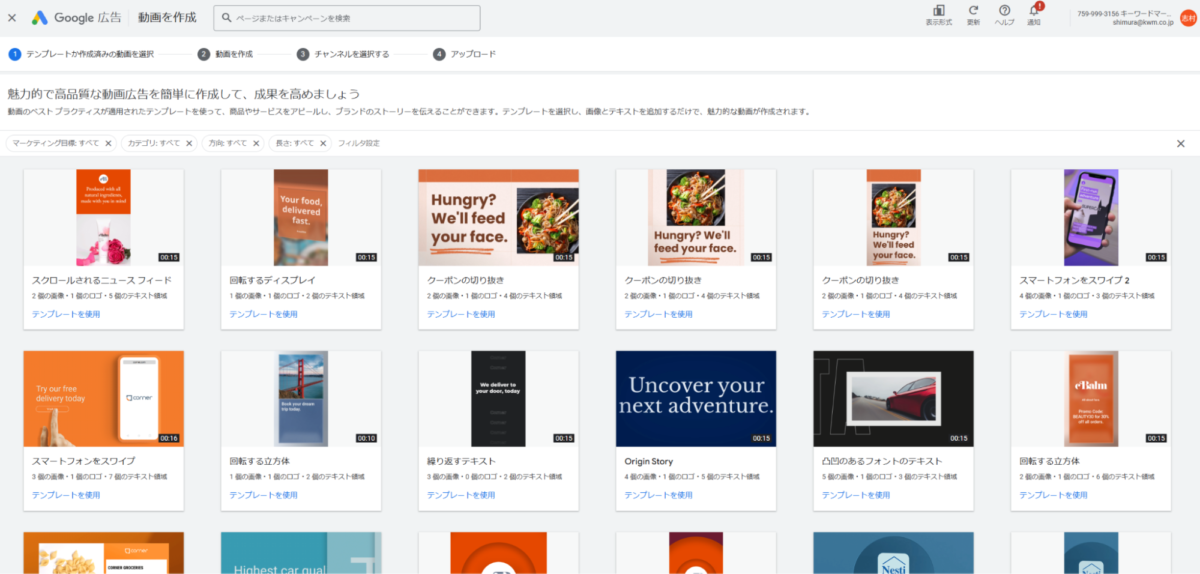Use template for スクロールされるニュース フィード
The image size is (1200, 574).
point(66,314)
